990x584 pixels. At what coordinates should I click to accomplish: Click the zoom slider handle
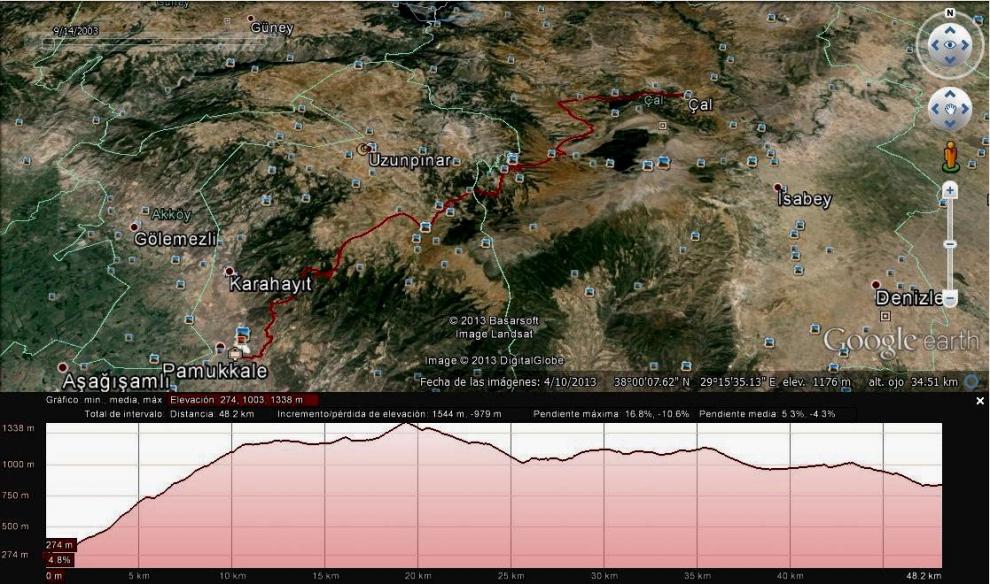pyautogui.click(x=949, y=244)
